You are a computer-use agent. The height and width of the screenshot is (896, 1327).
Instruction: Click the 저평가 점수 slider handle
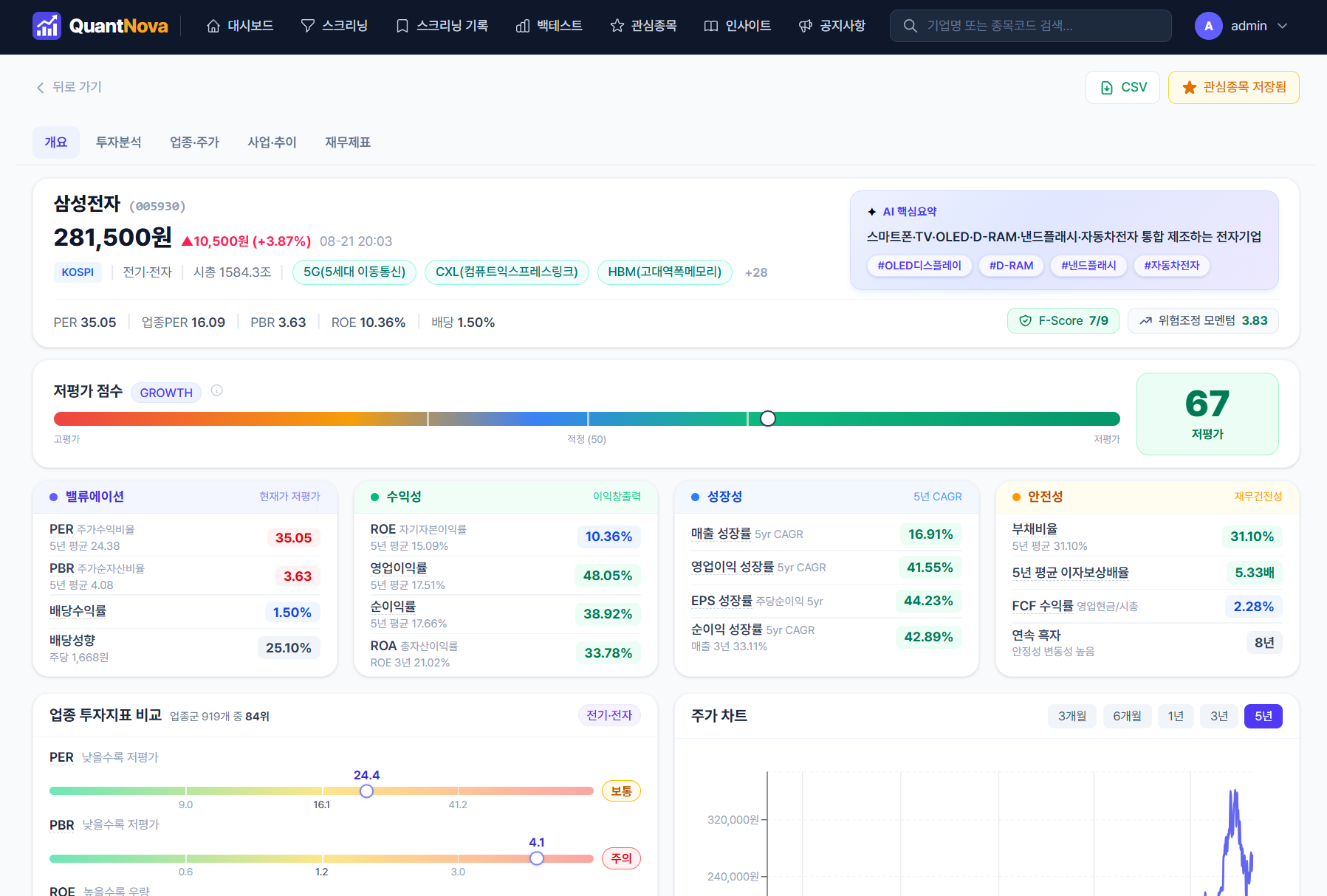point(768,419)
